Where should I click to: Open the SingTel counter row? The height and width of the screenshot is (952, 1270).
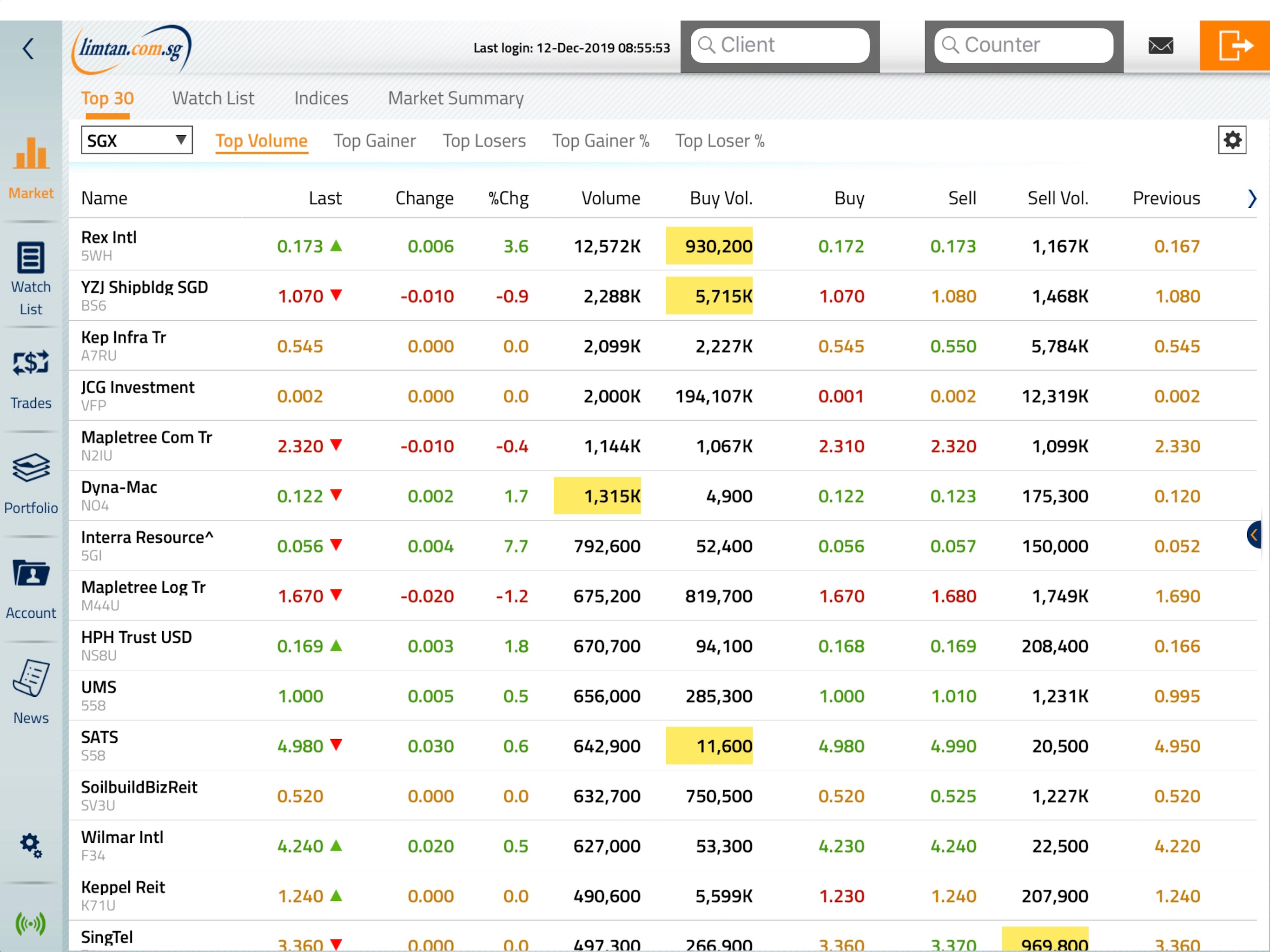tap(662, 937)
